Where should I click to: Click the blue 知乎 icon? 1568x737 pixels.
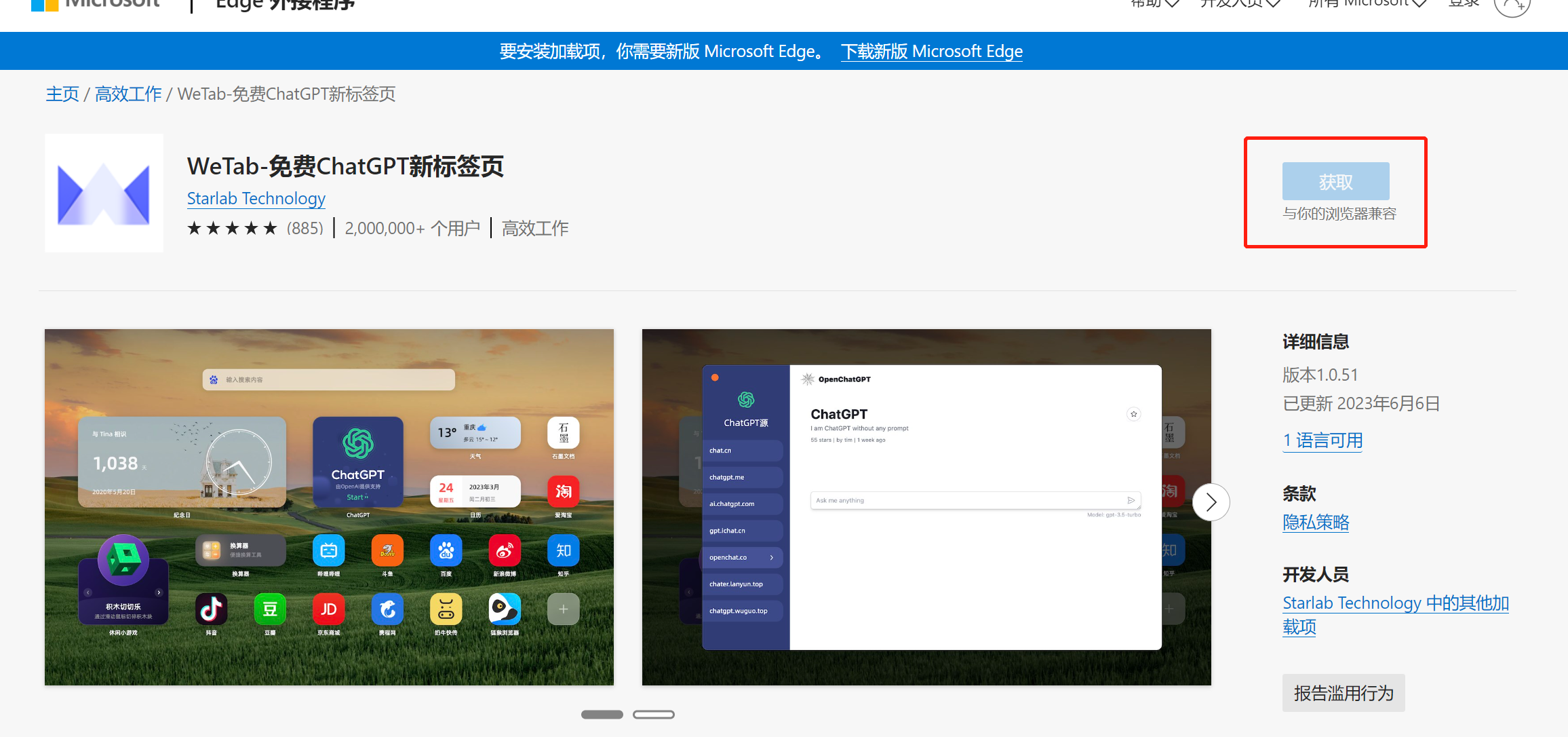pos(564,550)
